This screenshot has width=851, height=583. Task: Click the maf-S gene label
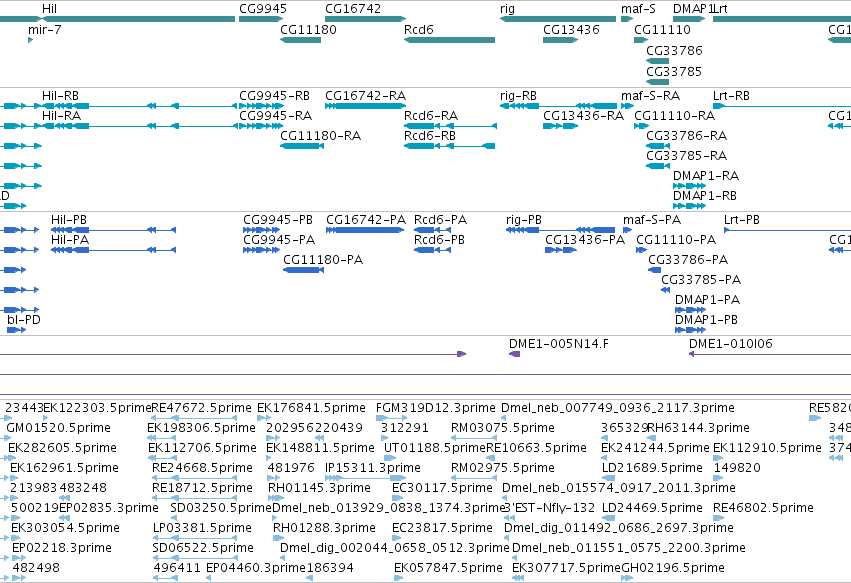point(638,9)
